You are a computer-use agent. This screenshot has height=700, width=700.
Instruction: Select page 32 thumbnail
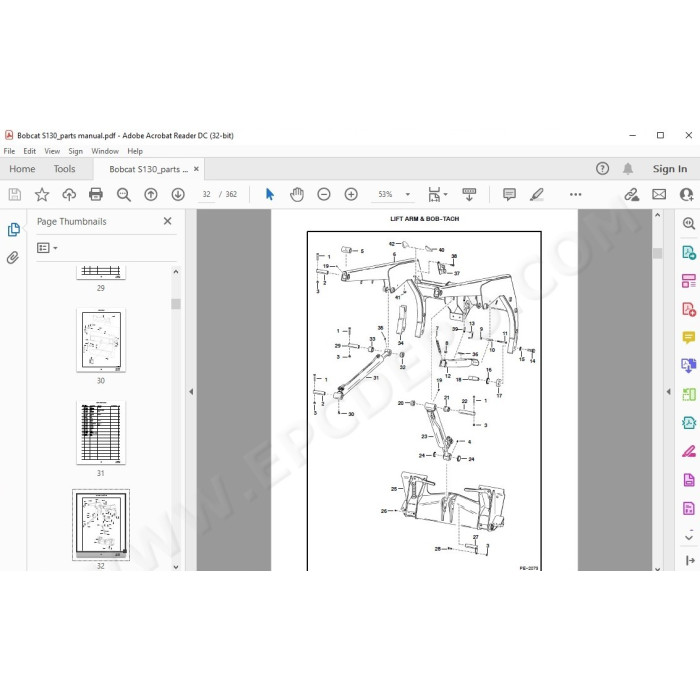tap(101, 525)
